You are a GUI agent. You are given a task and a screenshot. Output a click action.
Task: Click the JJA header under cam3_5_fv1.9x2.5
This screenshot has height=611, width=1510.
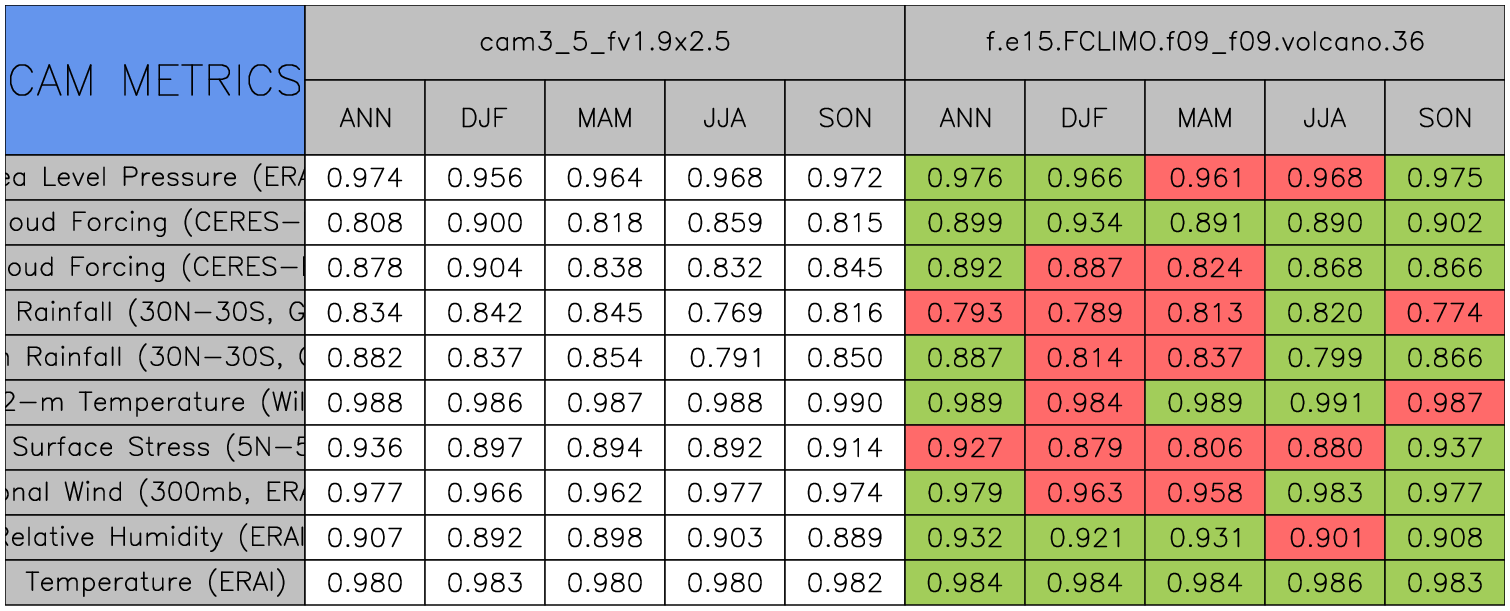tap(724, 118)
